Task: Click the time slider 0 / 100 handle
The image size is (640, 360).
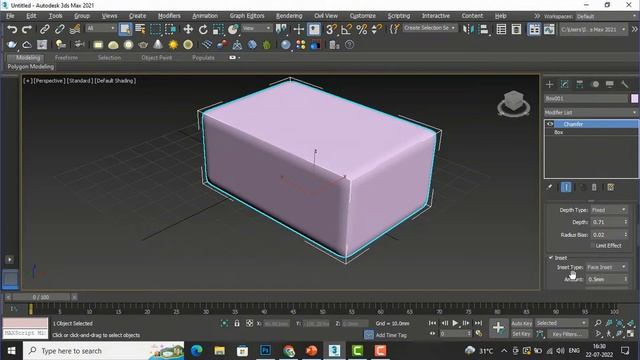Action: click(41, 297)
